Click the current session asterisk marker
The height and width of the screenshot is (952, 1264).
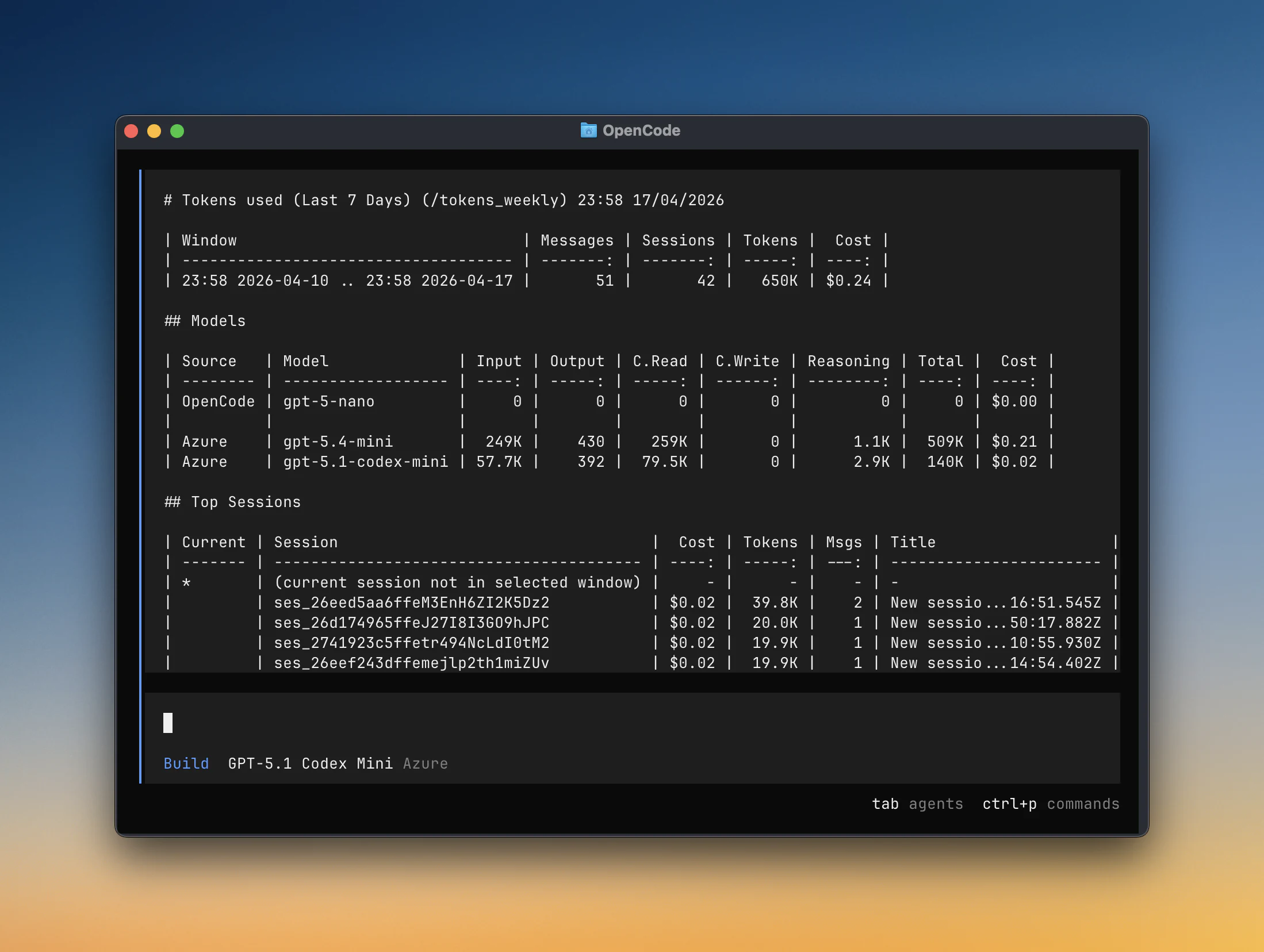[x=186, y=582]
